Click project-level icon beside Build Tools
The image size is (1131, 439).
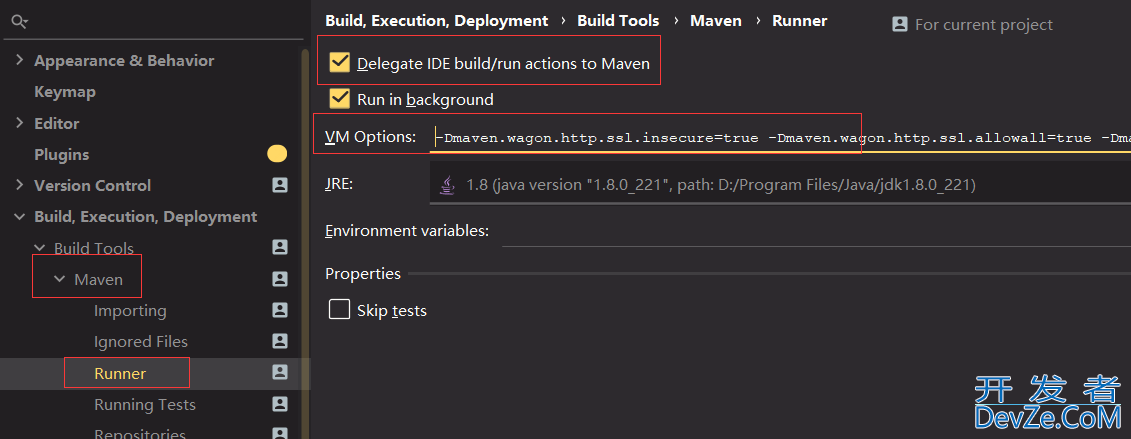tap(280, 247)
